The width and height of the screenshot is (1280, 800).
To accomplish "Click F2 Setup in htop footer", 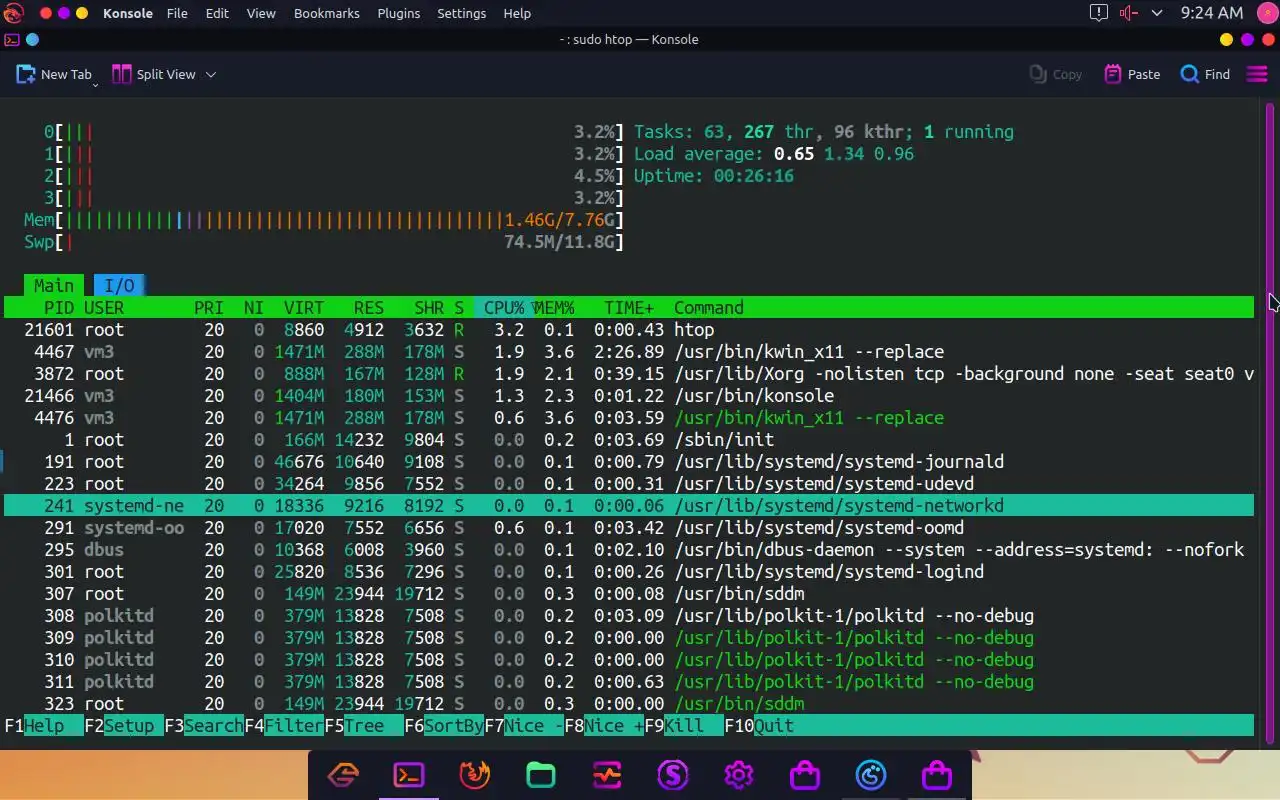I will tap(124, 726).
